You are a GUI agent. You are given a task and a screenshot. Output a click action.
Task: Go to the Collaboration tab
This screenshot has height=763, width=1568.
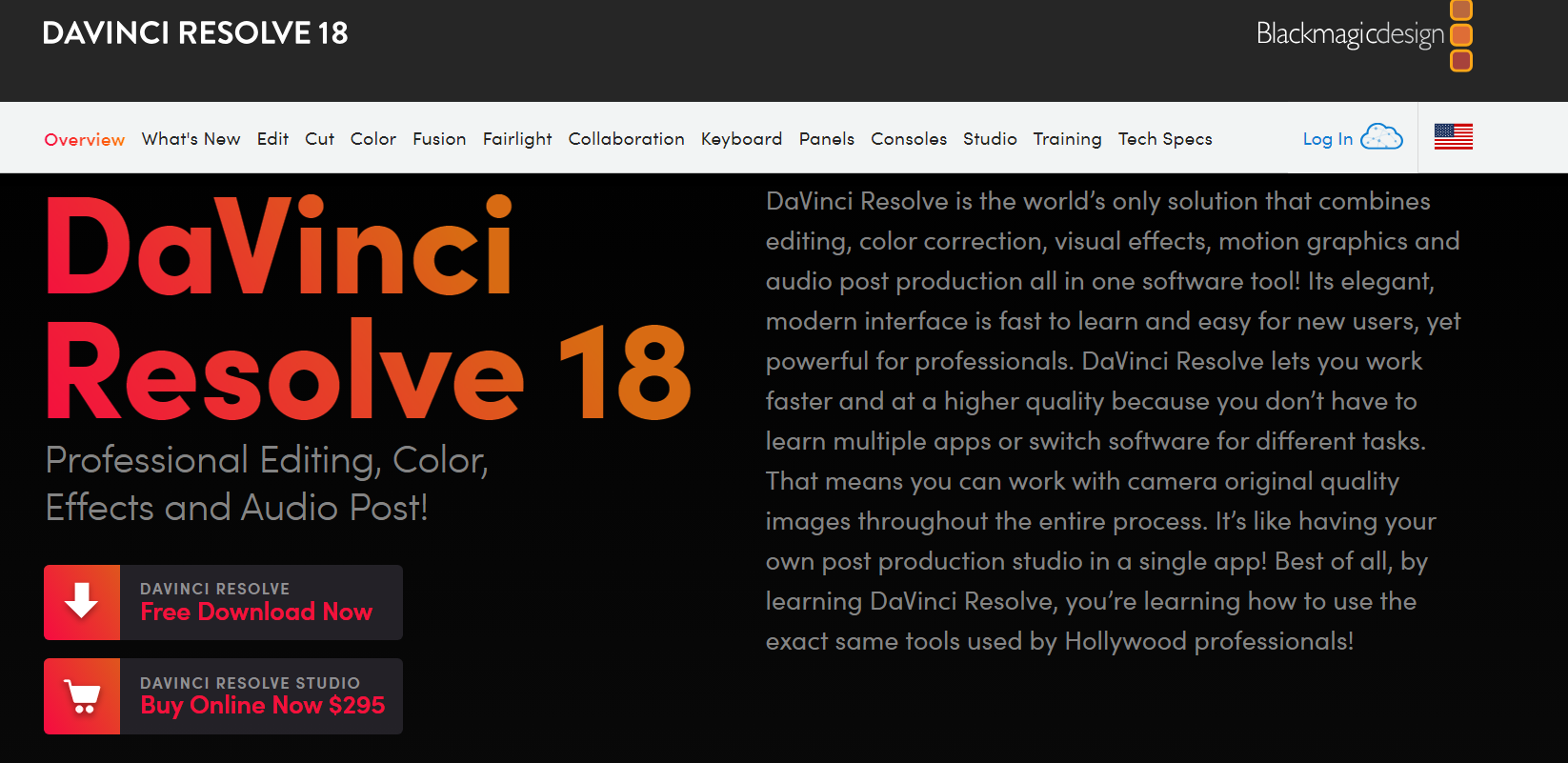[x=626, y=139]
